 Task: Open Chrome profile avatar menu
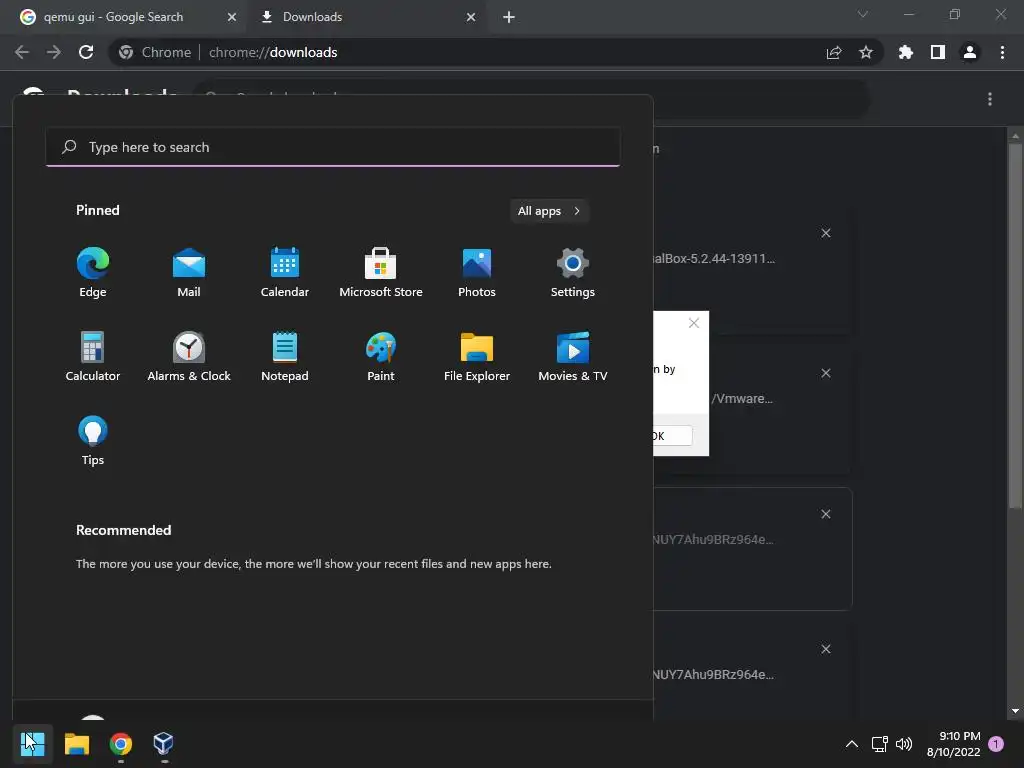click(970, 52)
